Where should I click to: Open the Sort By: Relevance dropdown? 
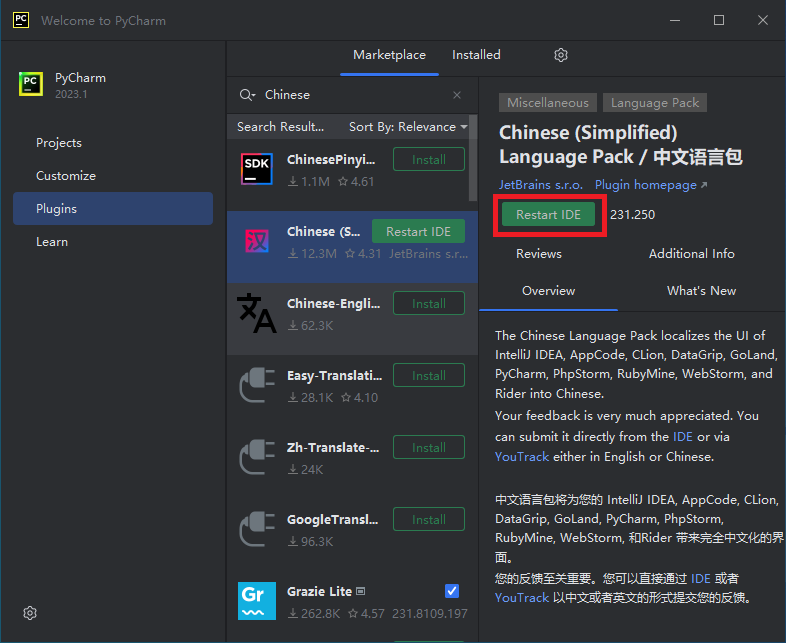[408, 127]
